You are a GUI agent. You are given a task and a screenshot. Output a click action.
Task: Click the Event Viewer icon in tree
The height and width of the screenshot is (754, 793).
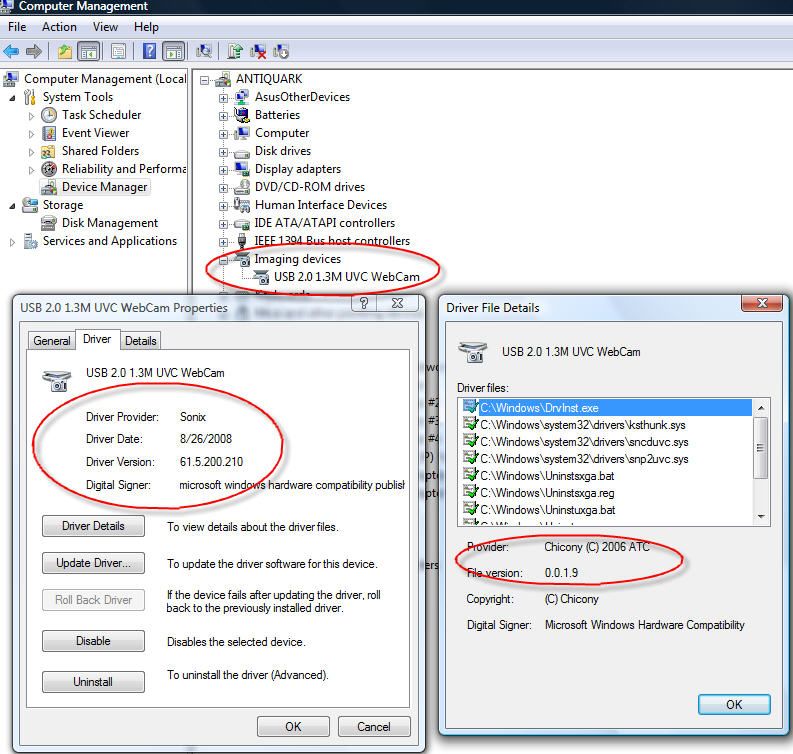tap(49, 133)
